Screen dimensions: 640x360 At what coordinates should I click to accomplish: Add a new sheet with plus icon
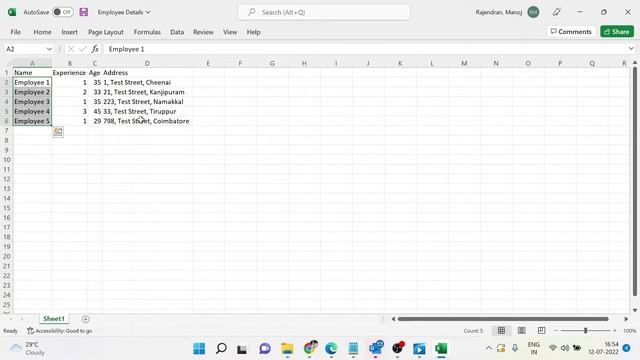(x=85, y=319)
